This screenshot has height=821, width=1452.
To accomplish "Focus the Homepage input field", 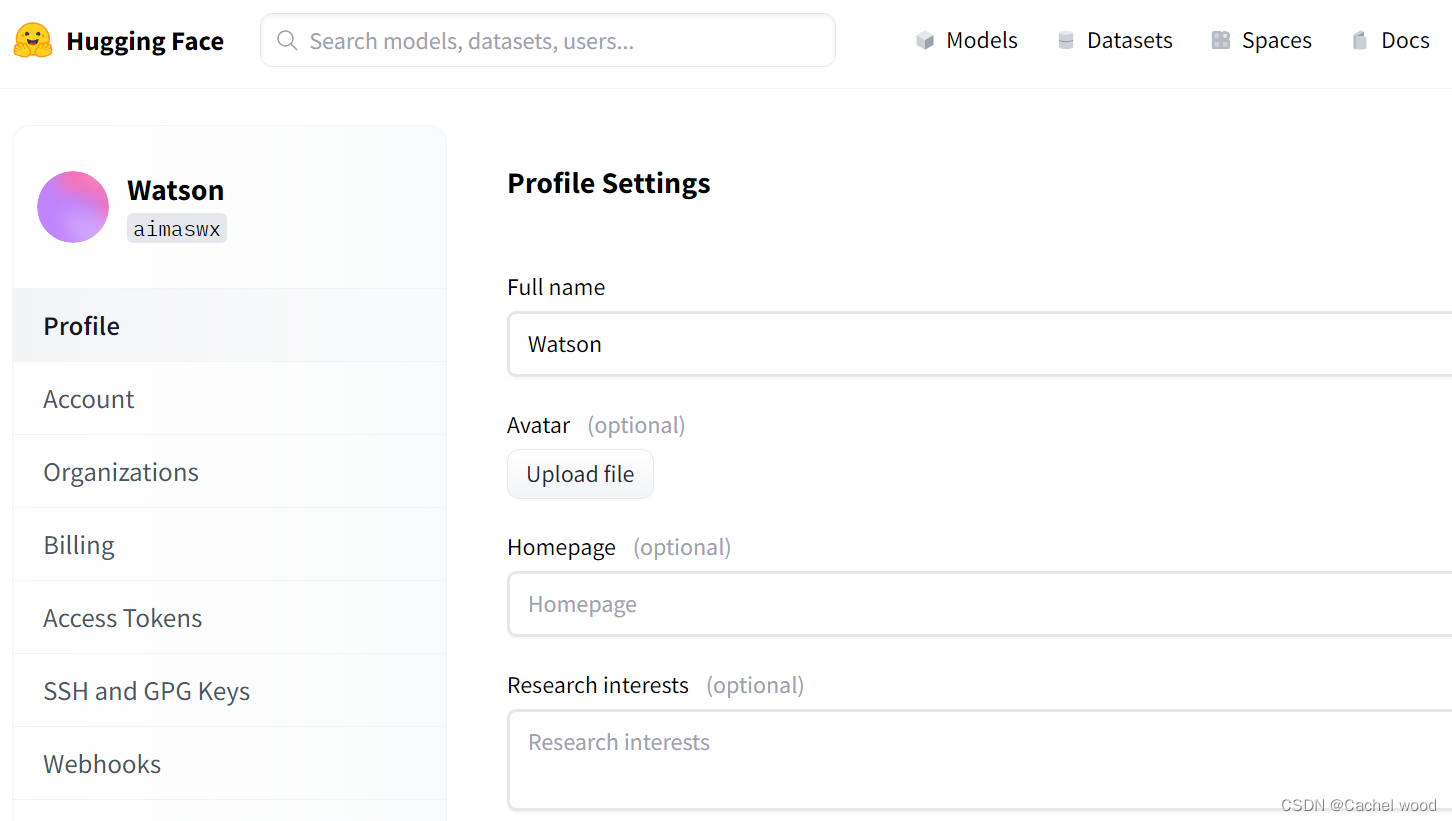I will [980, 604].
